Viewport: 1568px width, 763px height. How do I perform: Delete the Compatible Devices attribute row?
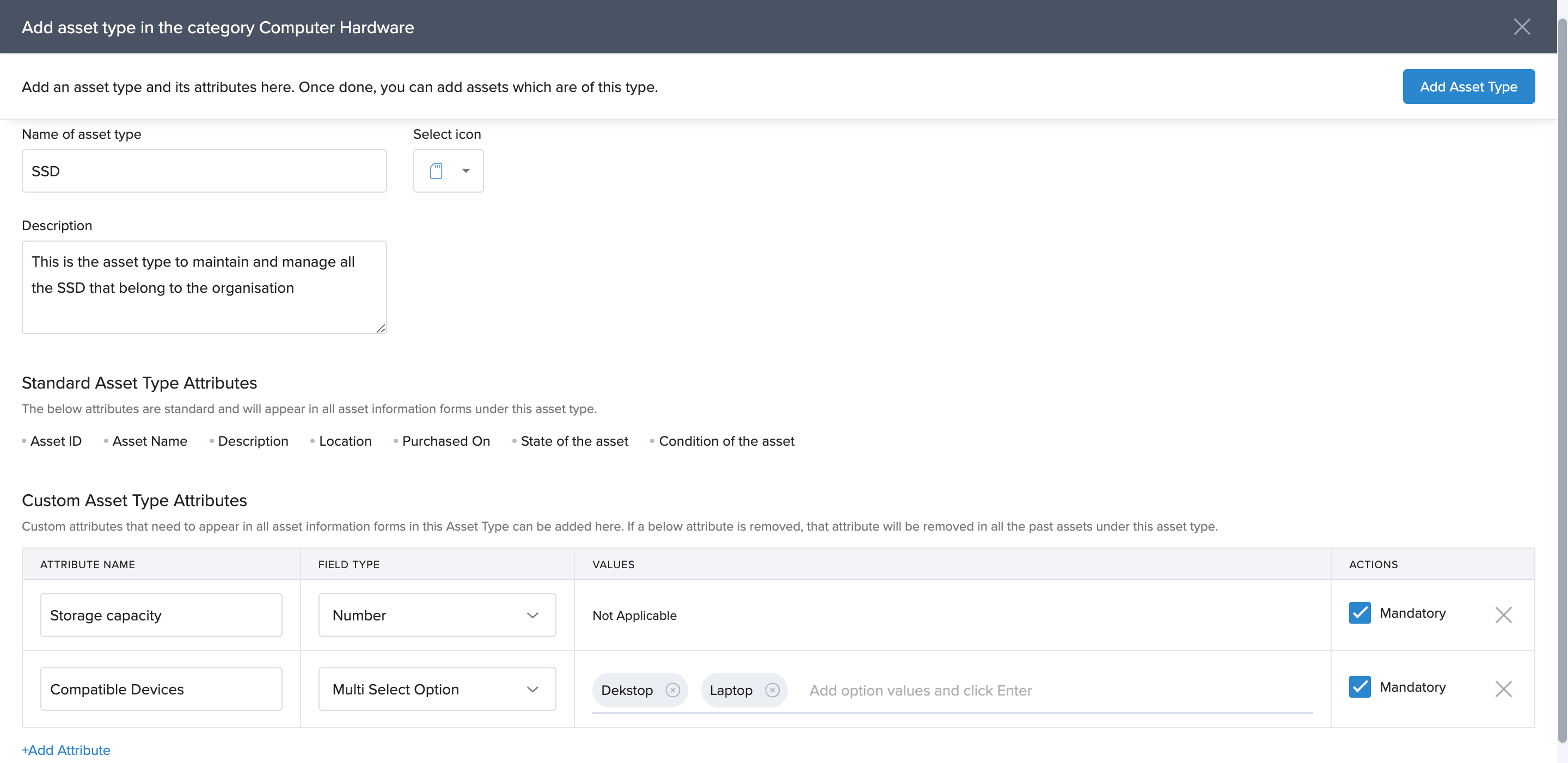tap(1503, 689)
